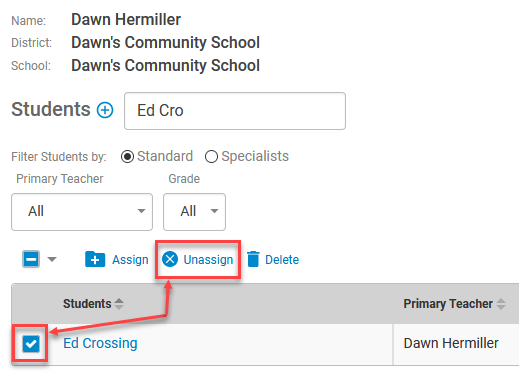Click the Delete trash can icon
This screenshot has width=519, height=372.
pos(253,259)
